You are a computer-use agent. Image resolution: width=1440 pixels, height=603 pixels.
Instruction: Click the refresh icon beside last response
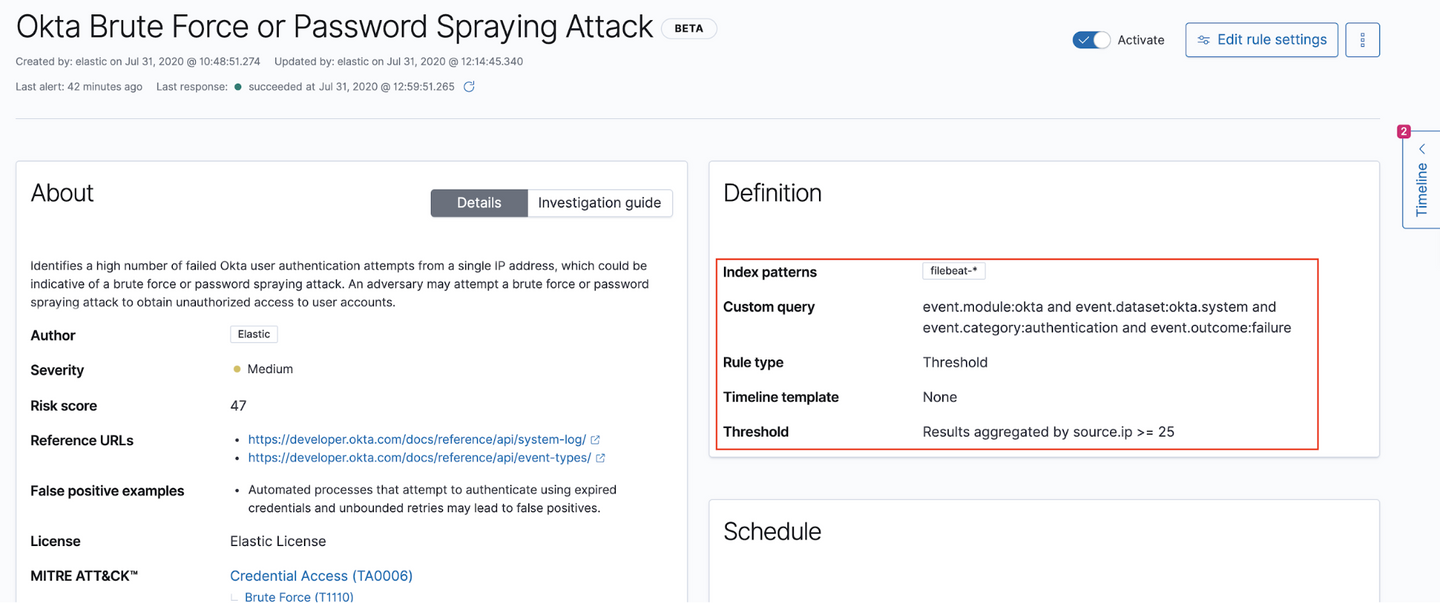pos(469,87)
